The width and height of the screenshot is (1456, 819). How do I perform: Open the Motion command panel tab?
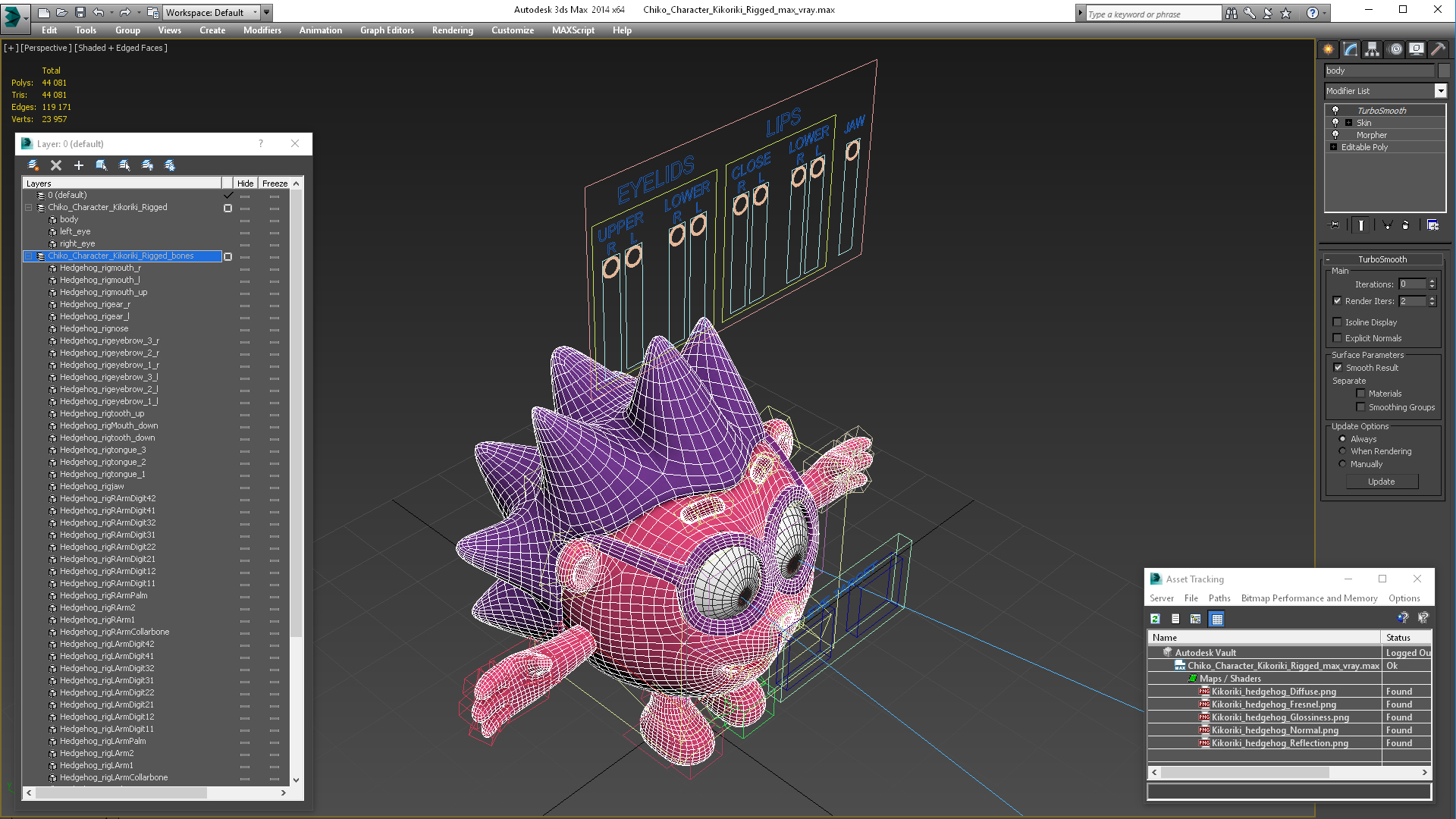[x=1395, y=49]
